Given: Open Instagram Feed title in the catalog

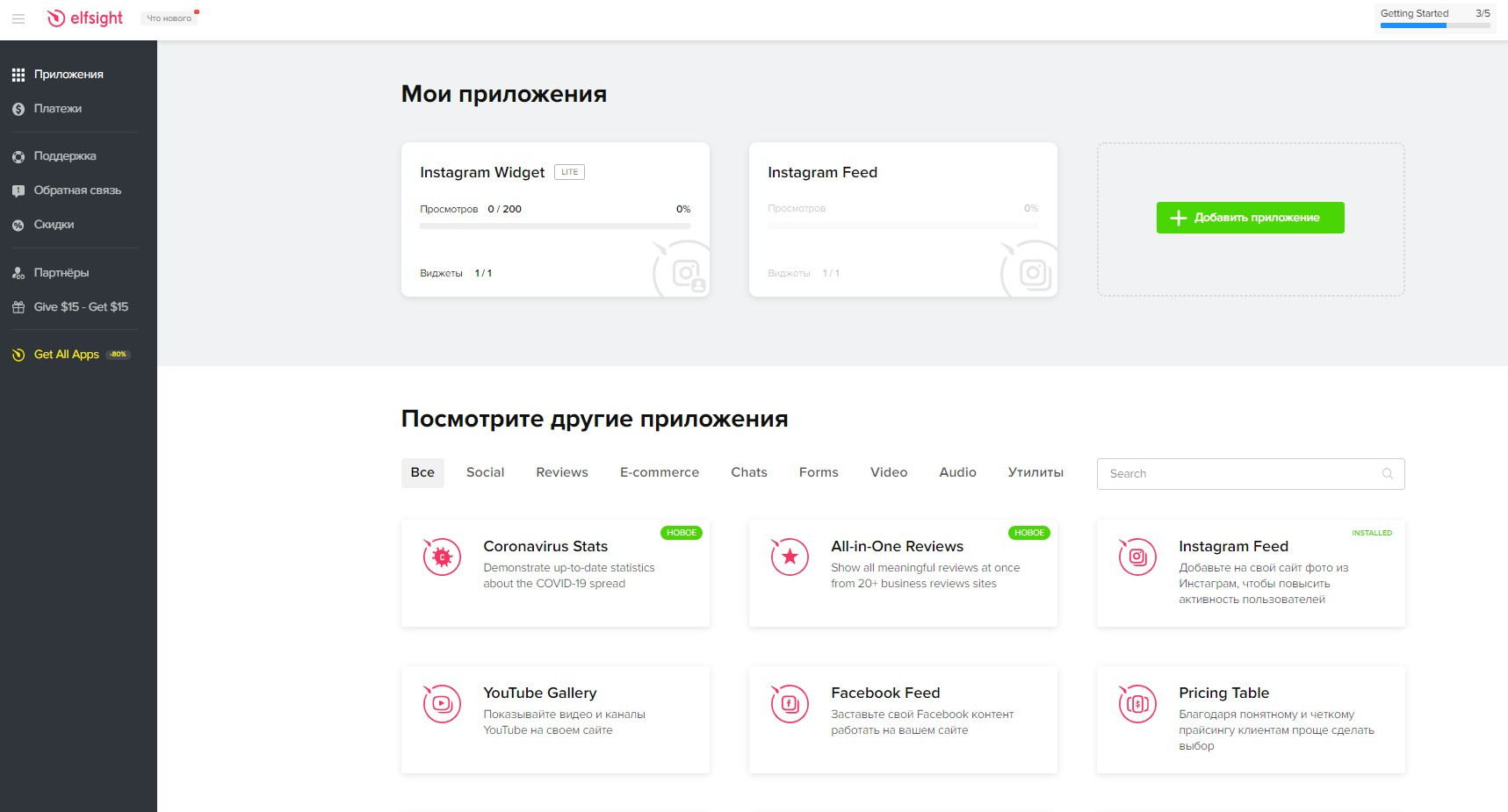Looking at the screenshot, I should point(1233,546).
